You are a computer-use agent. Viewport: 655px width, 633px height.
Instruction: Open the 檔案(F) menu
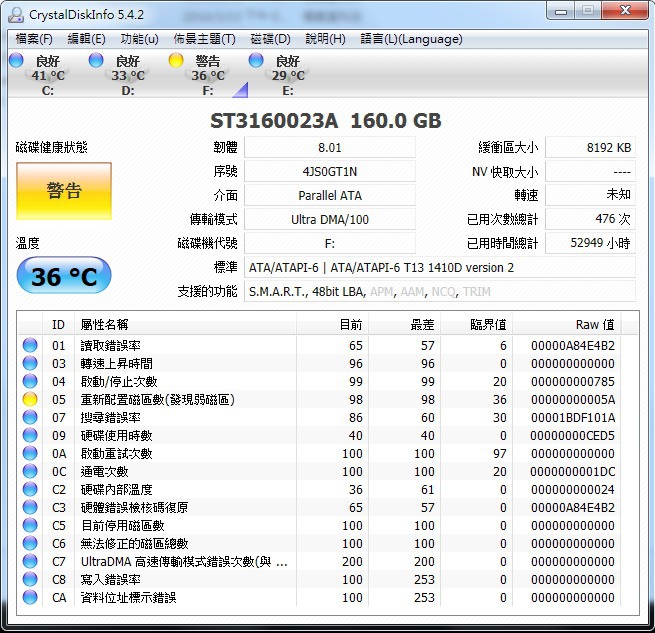point(34,39)
